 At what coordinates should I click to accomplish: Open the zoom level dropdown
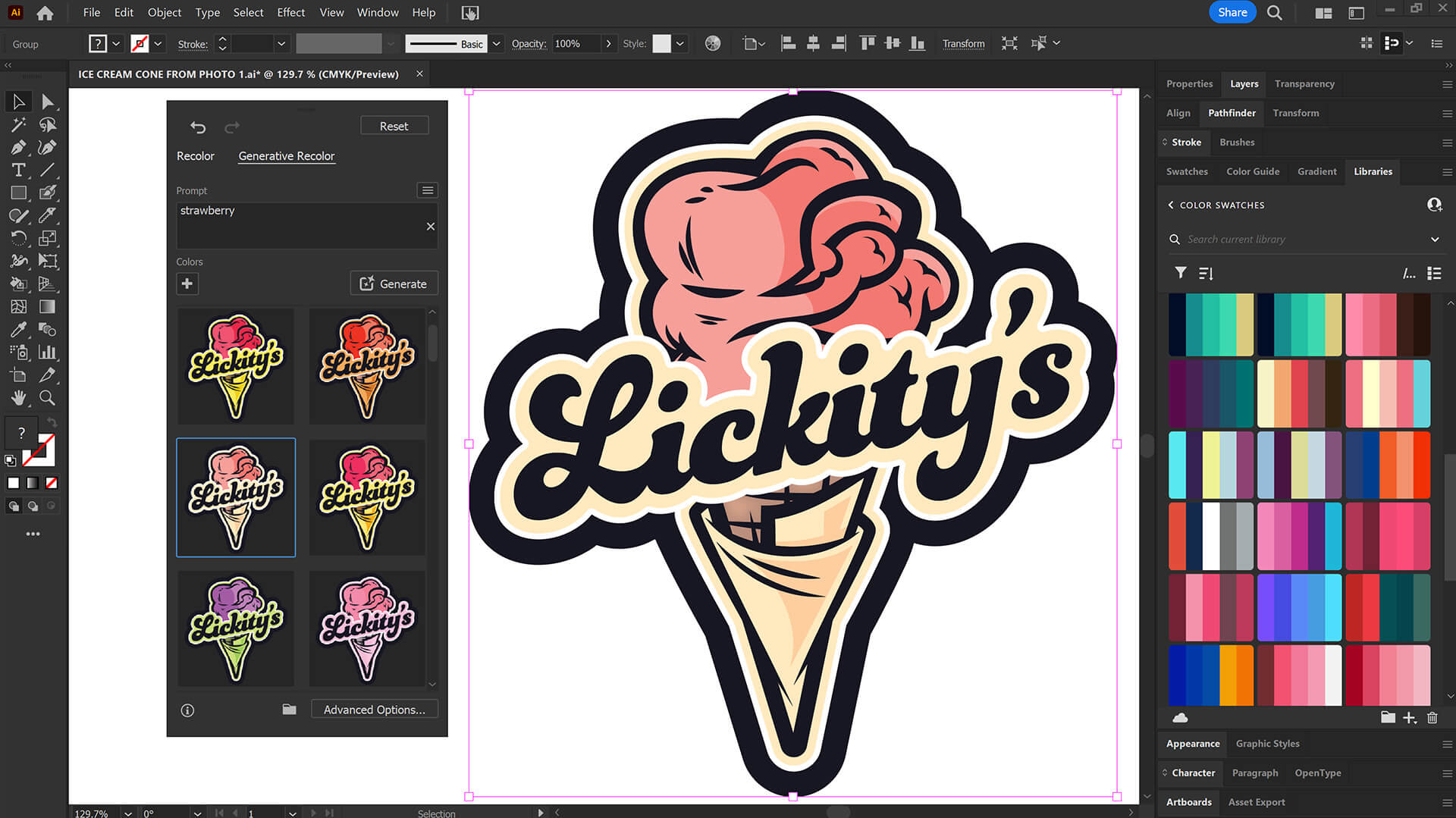(128, 813)
